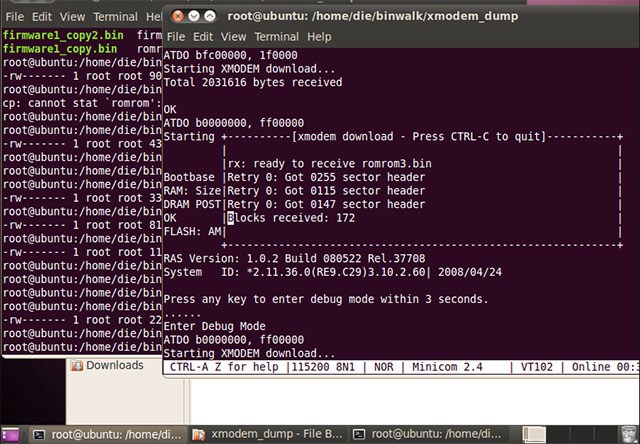640x444 pixels.
Task: Click the Downloads folder icon
Action: [x=76, y=366]
